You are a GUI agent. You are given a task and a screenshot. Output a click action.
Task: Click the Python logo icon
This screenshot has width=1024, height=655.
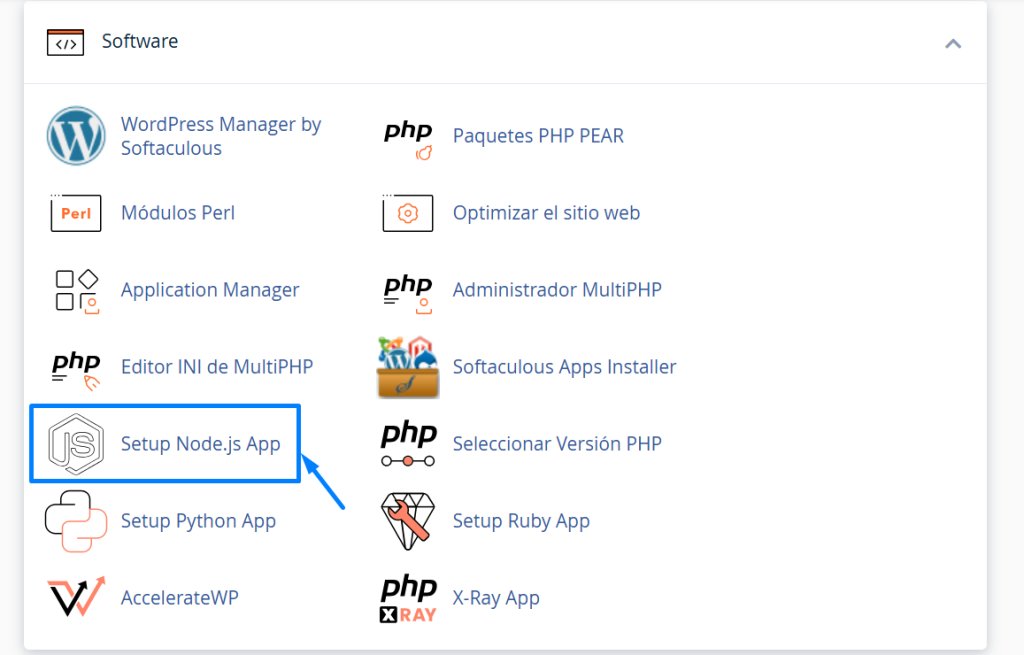point(76,521)
